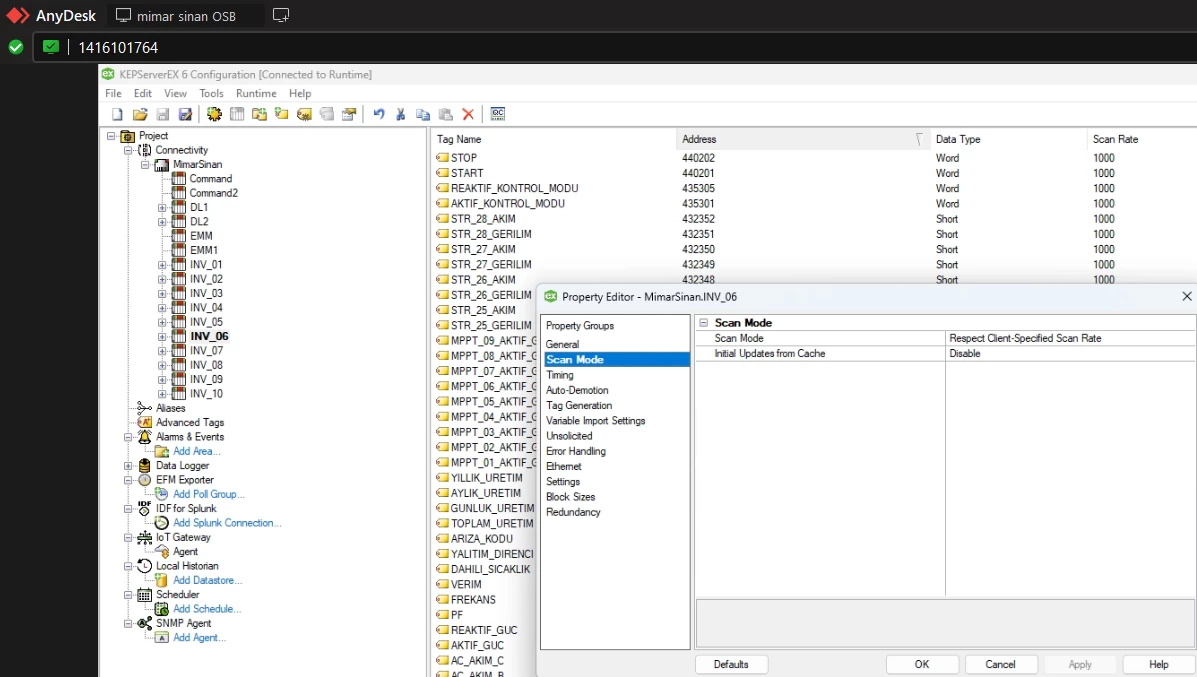
Task: Click the Add Splunk Connection link
Action: coord(227,523)
